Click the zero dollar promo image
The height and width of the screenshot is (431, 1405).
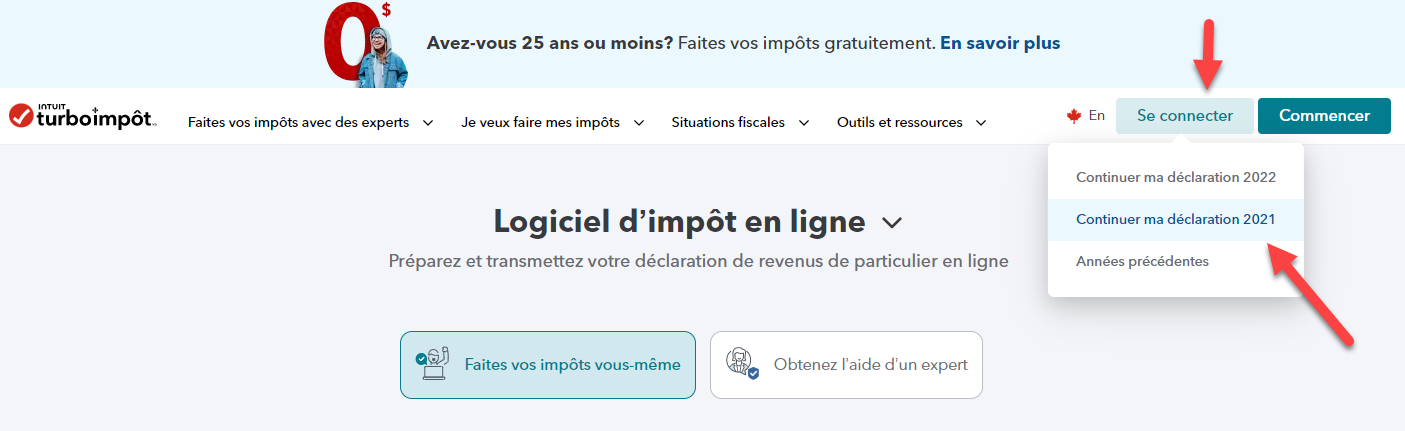[x=360, y=45]
